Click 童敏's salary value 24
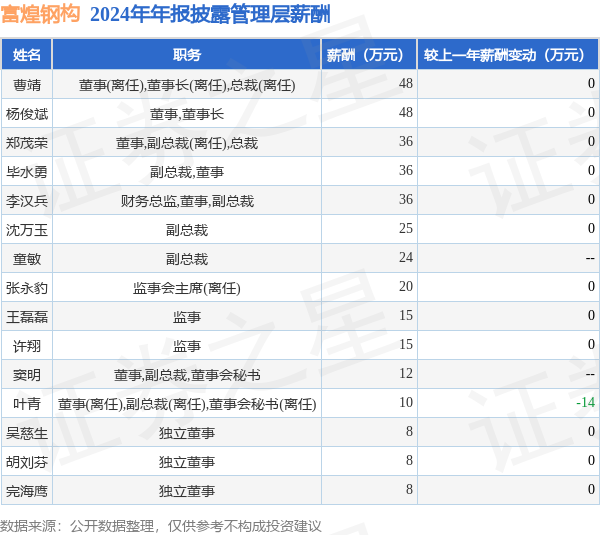 pyautogui.click(x=406, y=257)
